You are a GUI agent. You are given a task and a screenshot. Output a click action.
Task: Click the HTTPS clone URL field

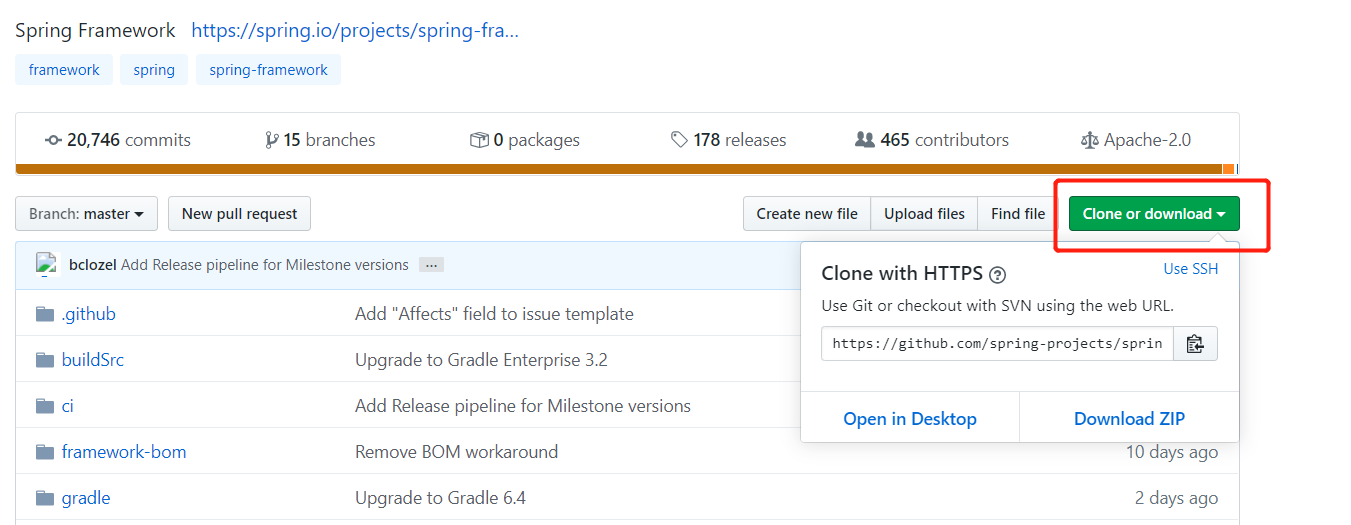pyautogui.click(x=997, y=344)
